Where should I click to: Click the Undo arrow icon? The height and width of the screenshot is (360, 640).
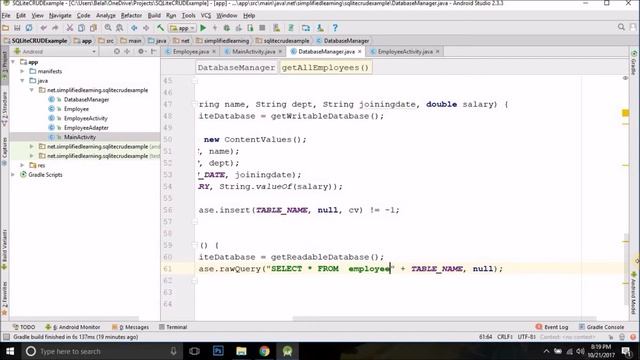click(x=43, y=28)
